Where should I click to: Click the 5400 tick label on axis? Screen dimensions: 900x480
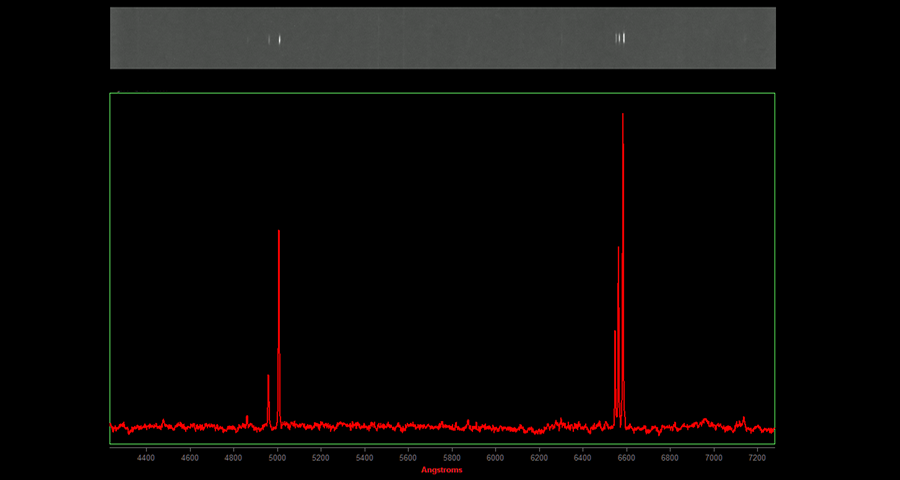(364, 458)
